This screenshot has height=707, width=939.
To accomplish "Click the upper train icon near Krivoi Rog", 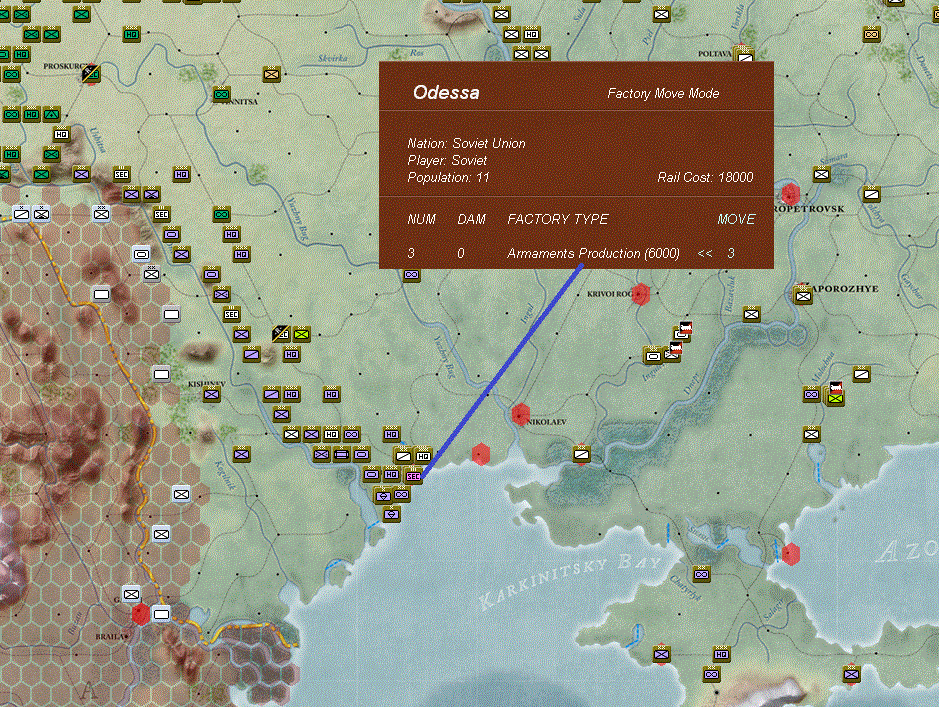I will click(x=686, y=327).
